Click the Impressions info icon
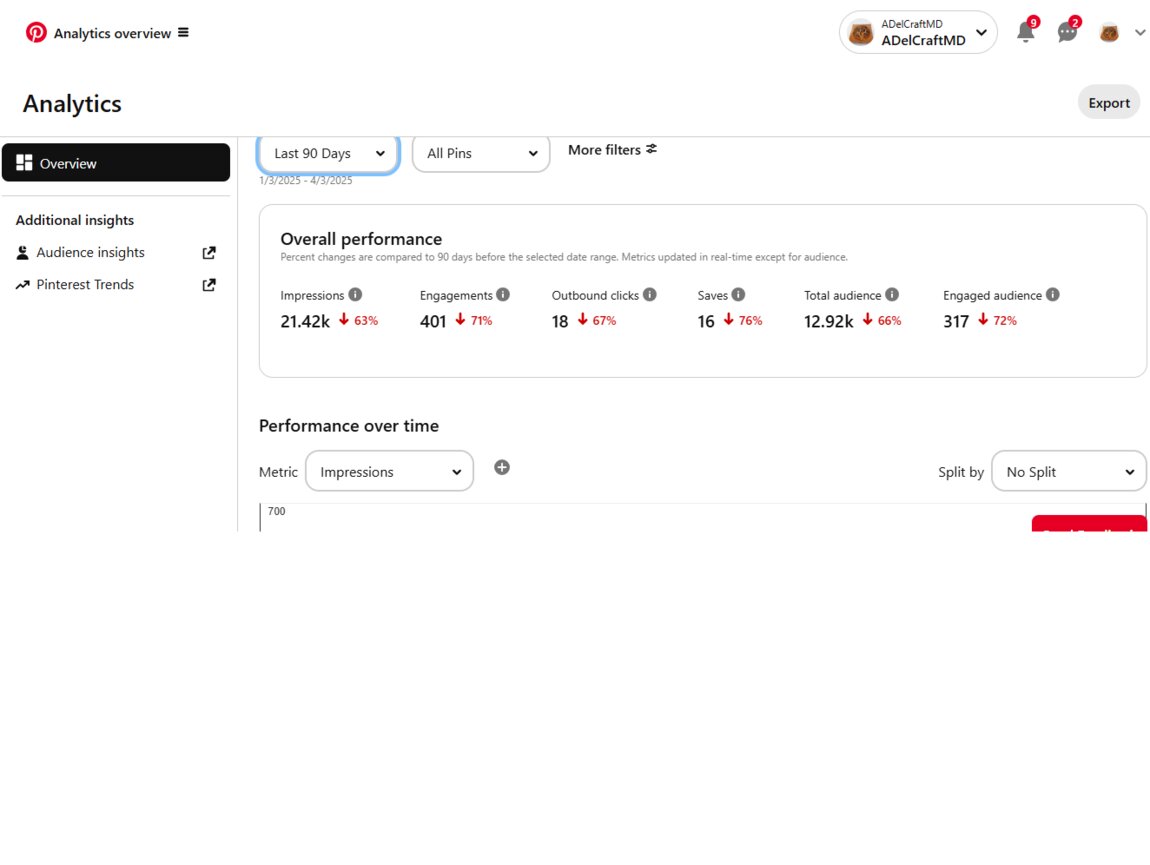 pos(355,295)
